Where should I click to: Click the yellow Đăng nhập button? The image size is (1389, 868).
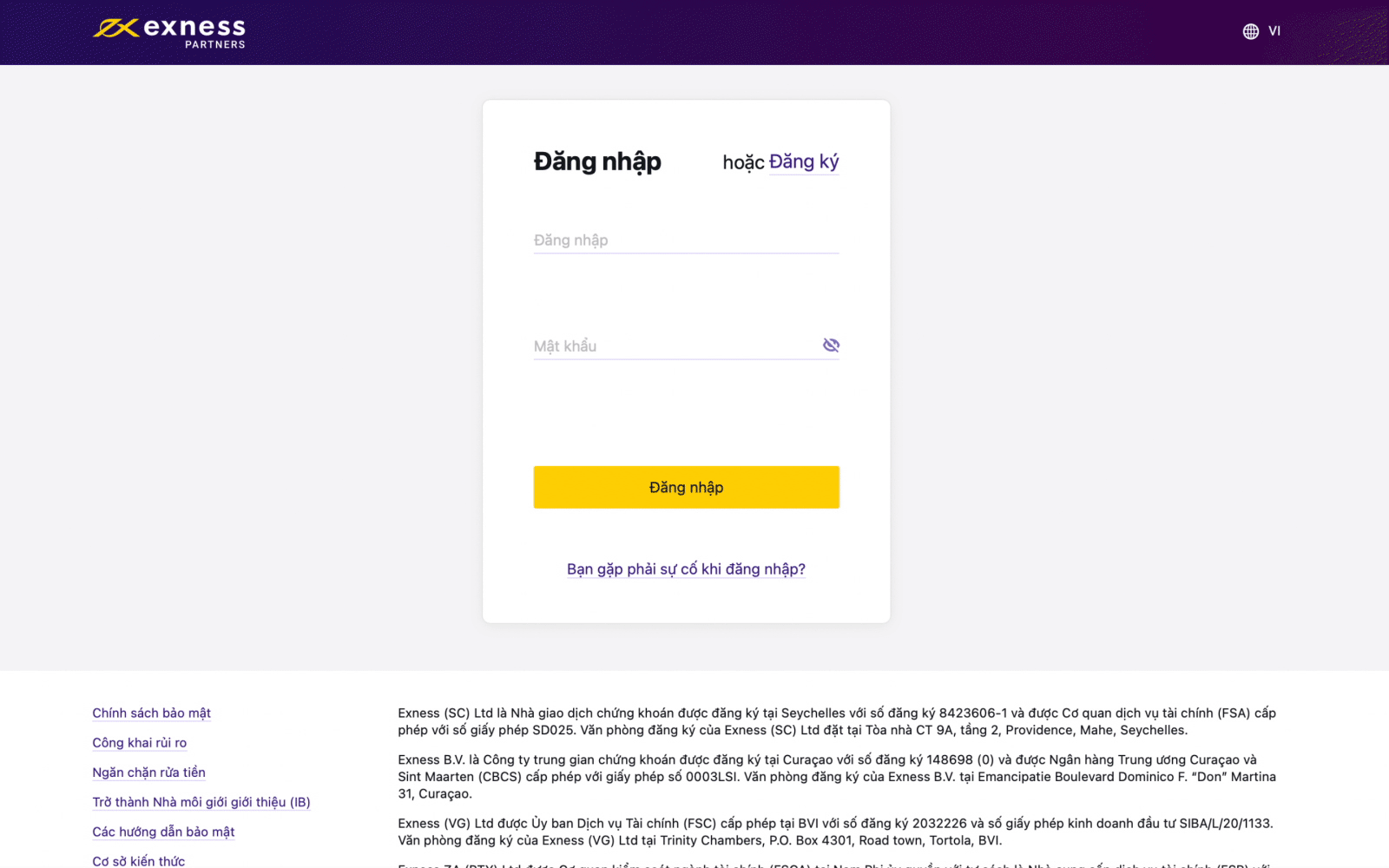[x=686, y=487]
